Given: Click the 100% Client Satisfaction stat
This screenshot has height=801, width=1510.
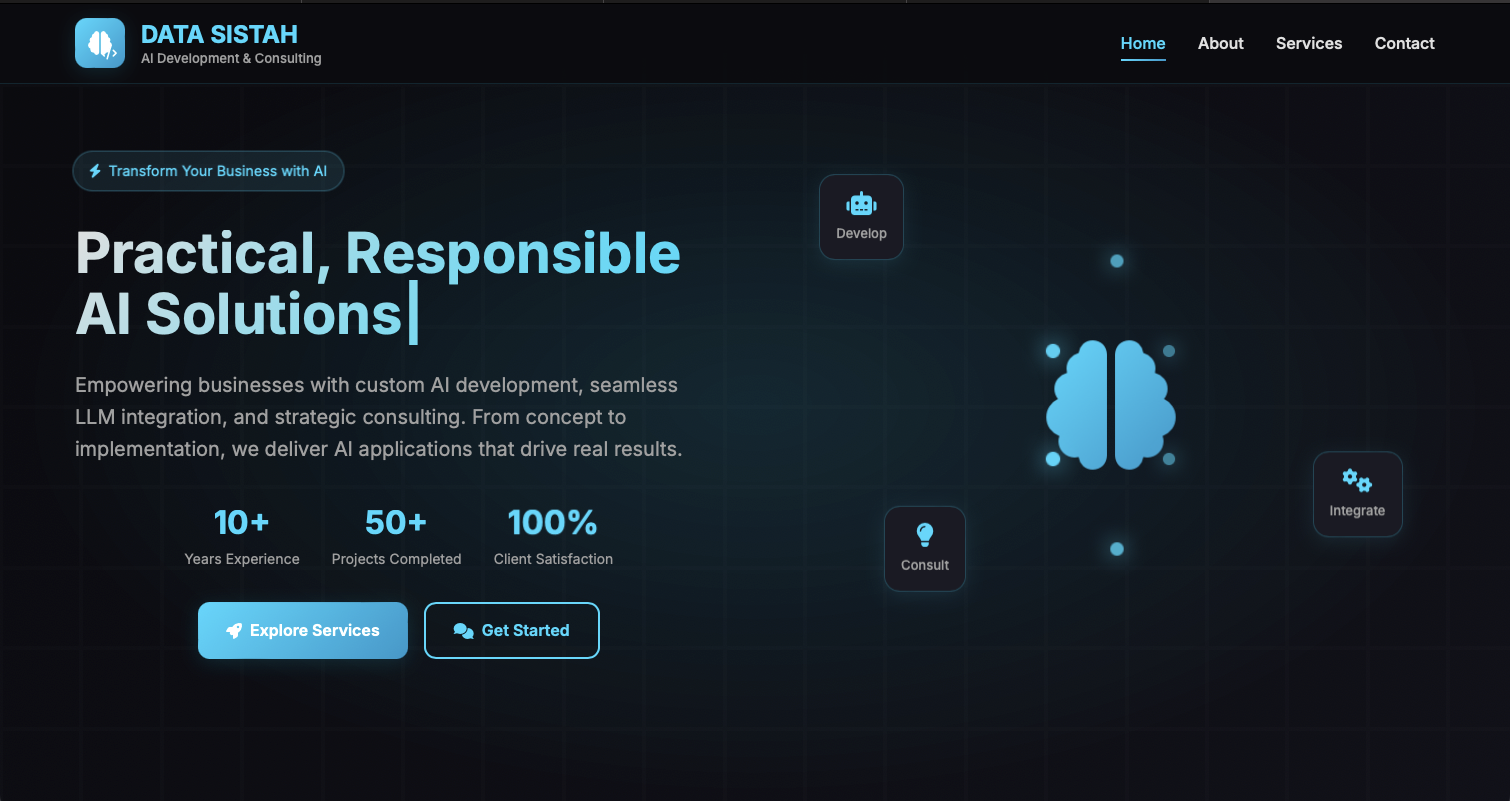Looking at the screenshot, I should (x=553, y=536).
